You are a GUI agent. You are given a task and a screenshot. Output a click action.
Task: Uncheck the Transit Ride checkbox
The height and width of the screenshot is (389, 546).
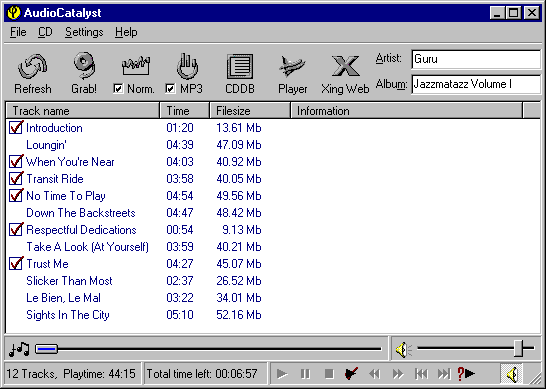tap(16, 179)
